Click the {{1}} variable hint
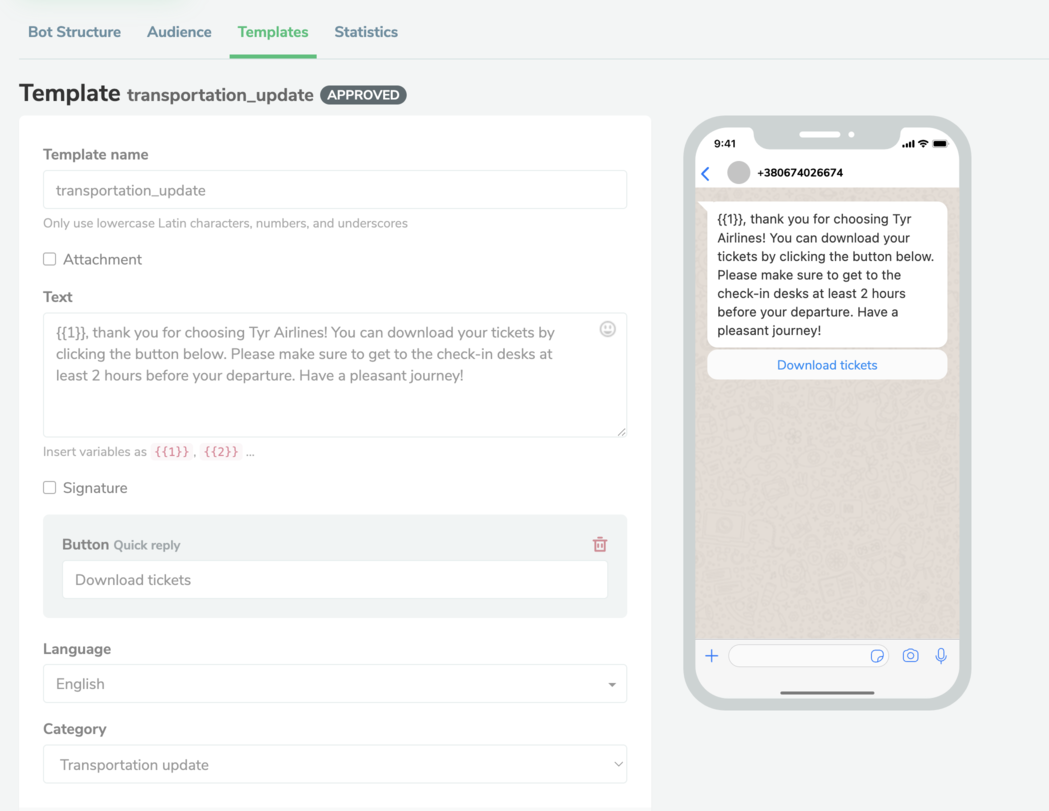The image size is (1049, 811). [172, 452]
